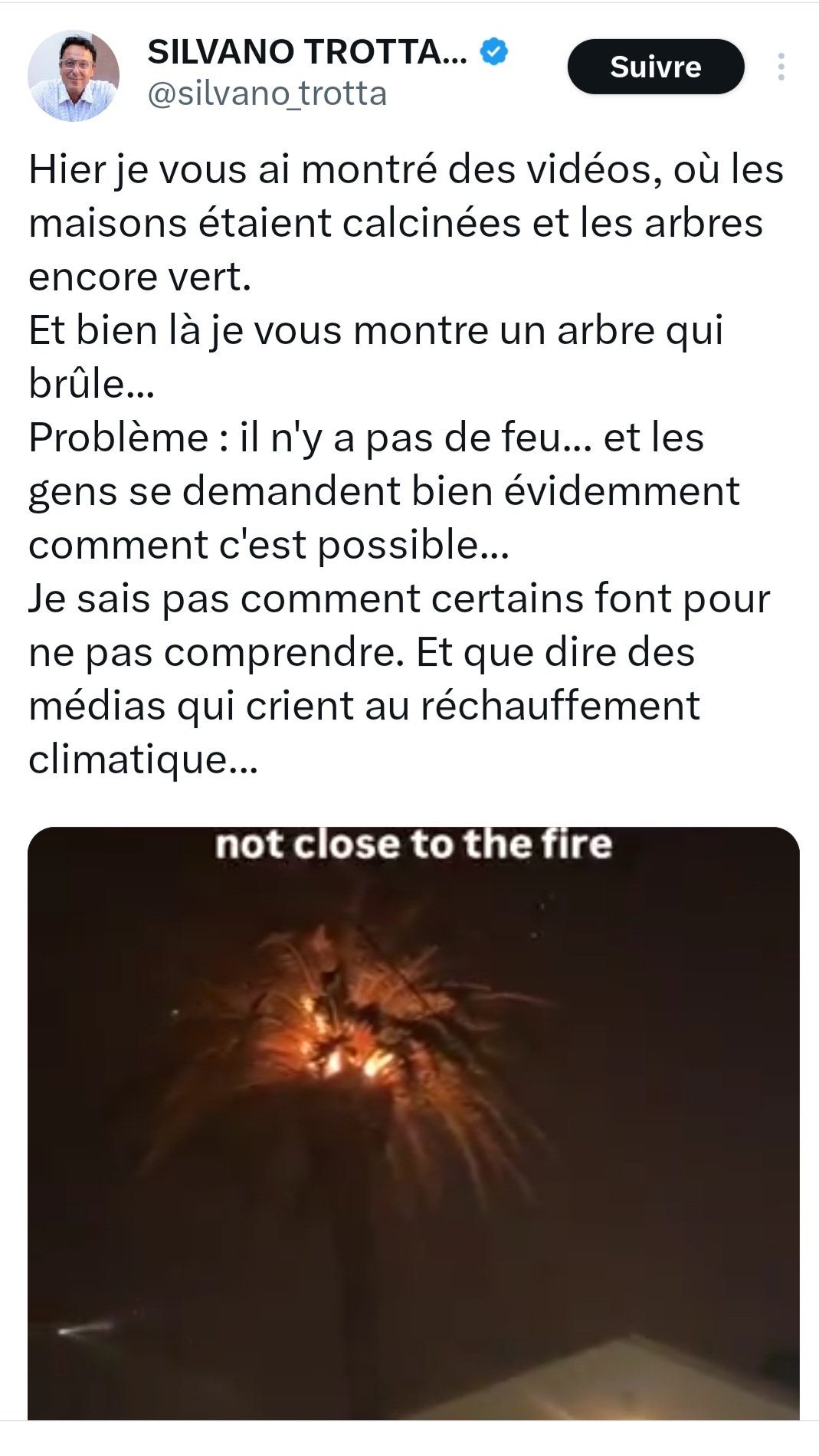Click the final word "climatique..."

tap(143, 759)
